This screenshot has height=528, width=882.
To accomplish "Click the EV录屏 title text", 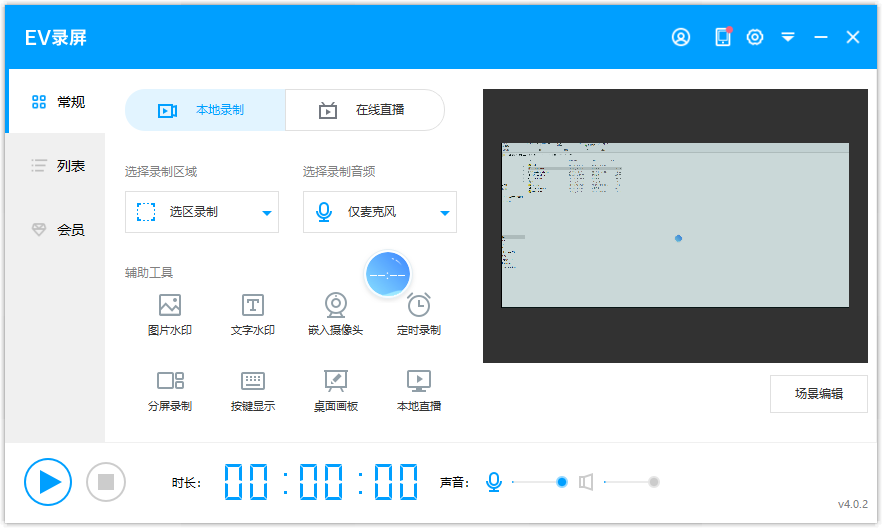I will pos(56,38).
